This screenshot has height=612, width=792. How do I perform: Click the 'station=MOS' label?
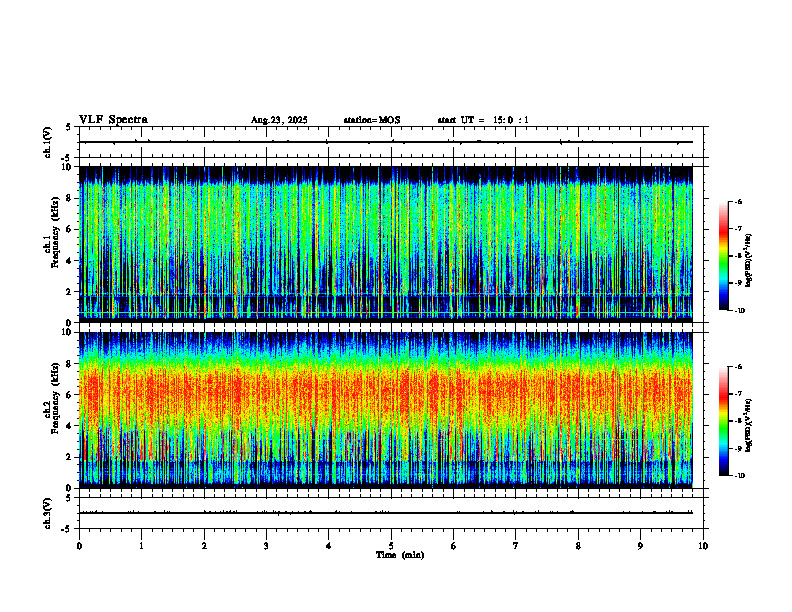point(372,120)
